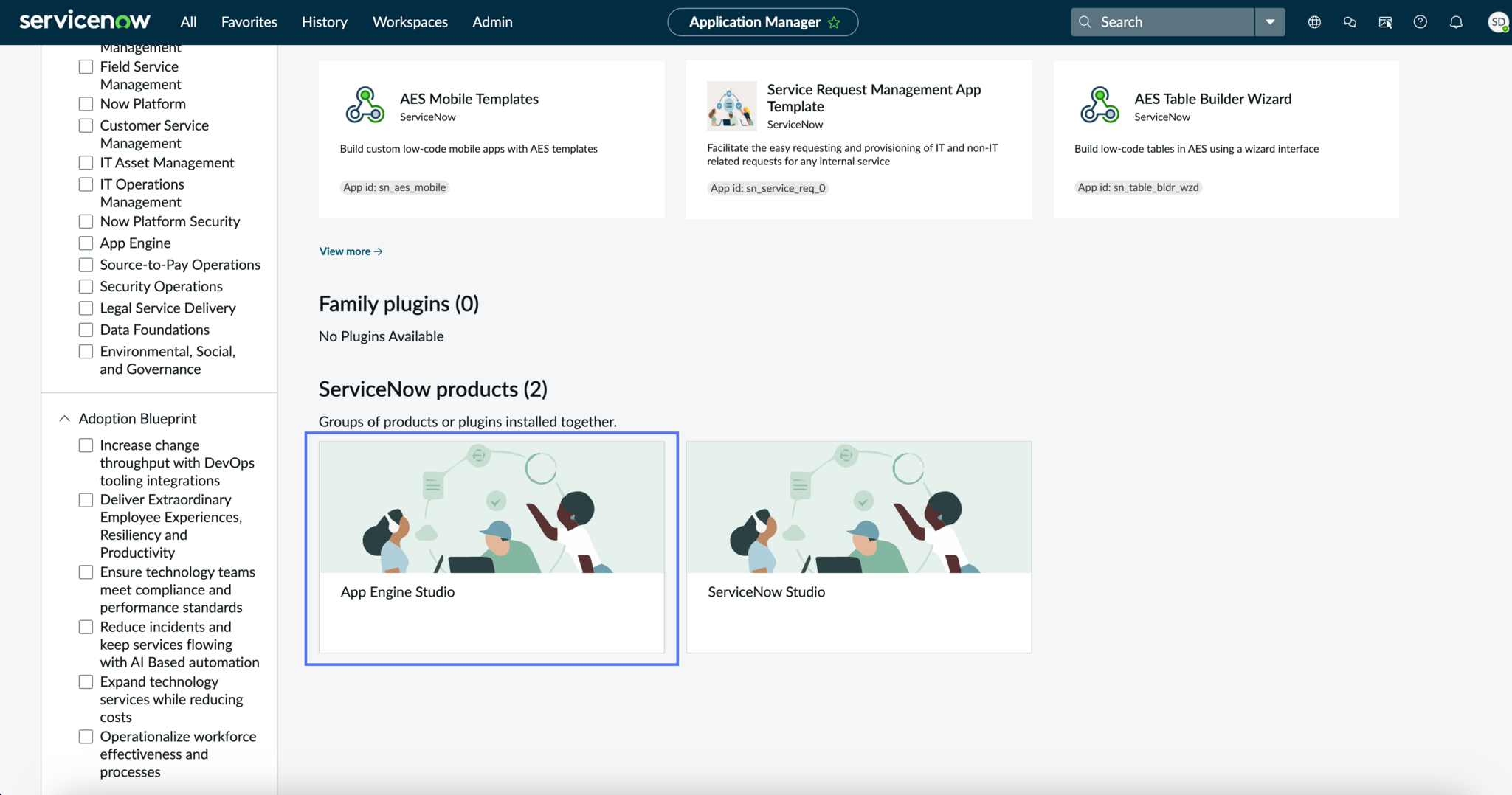1512x795 pixels.
Task: Open Service Request Management App Template title
Action: tap(874, 98)
